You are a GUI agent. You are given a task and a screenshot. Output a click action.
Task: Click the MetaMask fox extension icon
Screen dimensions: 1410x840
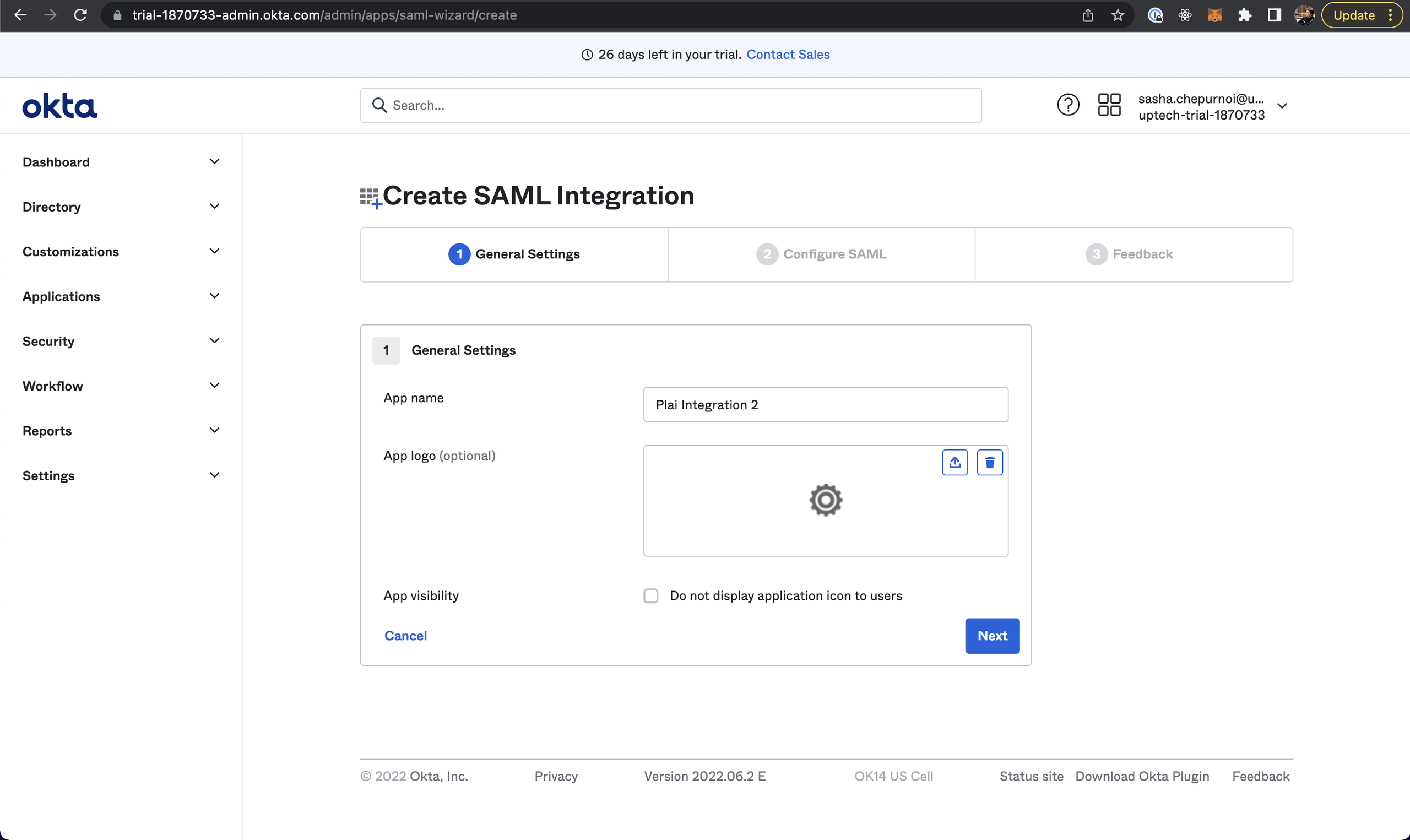(x=1214, y=15)
